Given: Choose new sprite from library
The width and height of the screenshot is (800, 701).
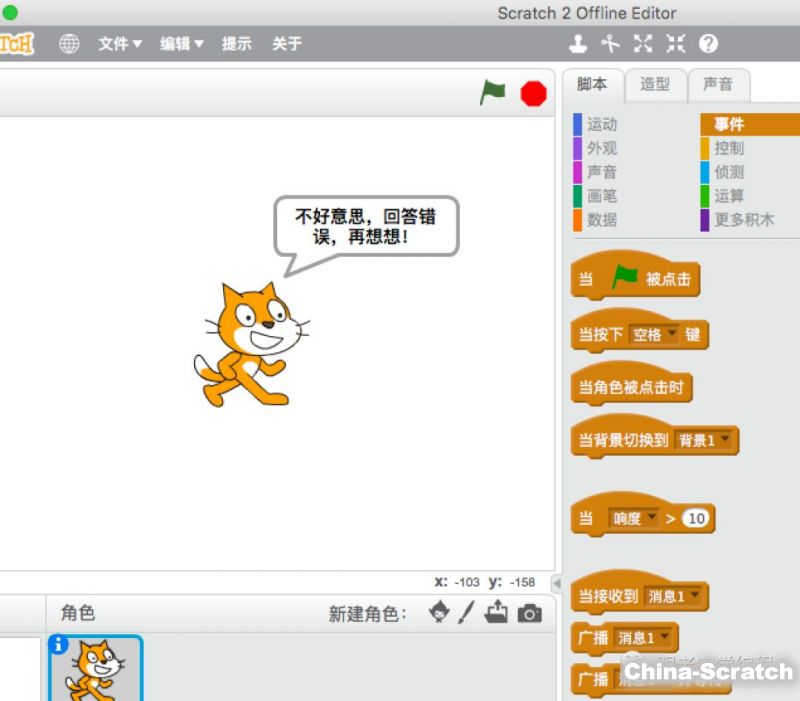Looking at the screenshot, I should [439, 613].
